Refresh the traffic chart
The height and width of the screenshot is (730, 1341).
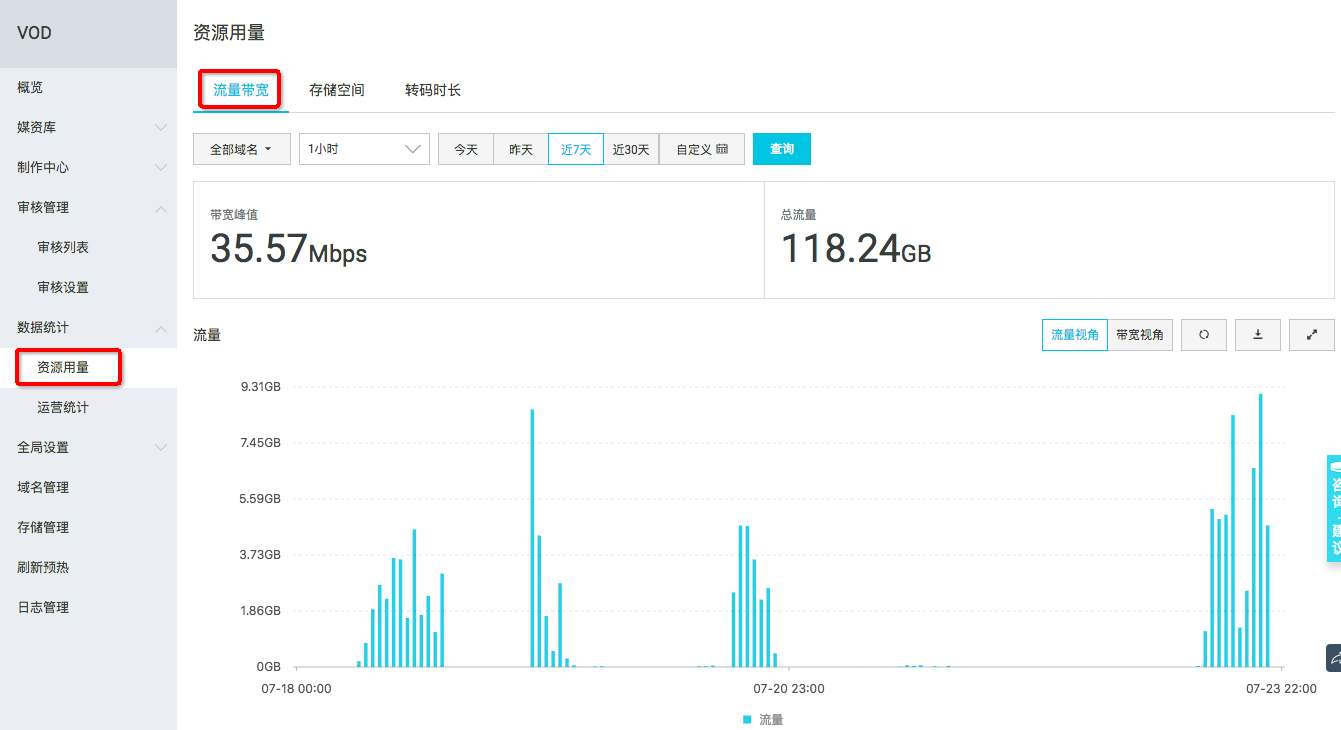tap(1204, 335)
